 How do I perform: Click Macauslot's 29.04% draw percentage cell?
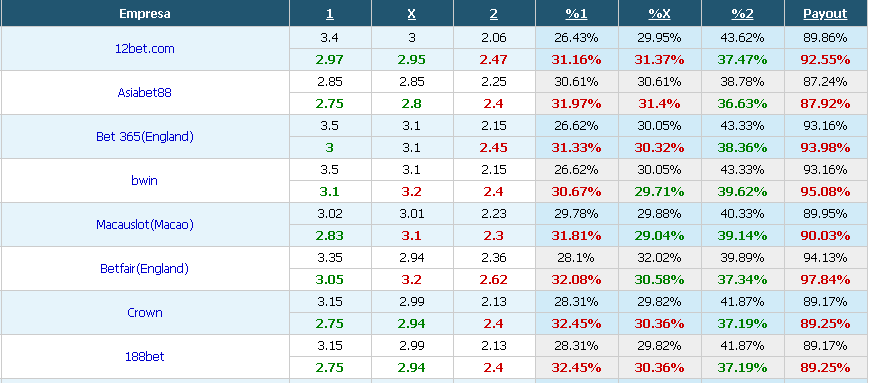tap(659, 236)
